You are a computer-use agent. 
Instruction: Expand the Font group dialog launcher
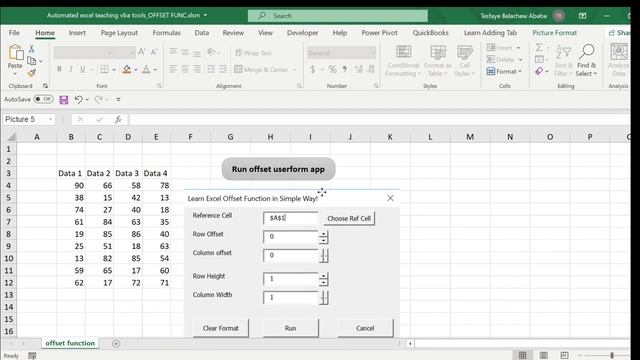159,86
